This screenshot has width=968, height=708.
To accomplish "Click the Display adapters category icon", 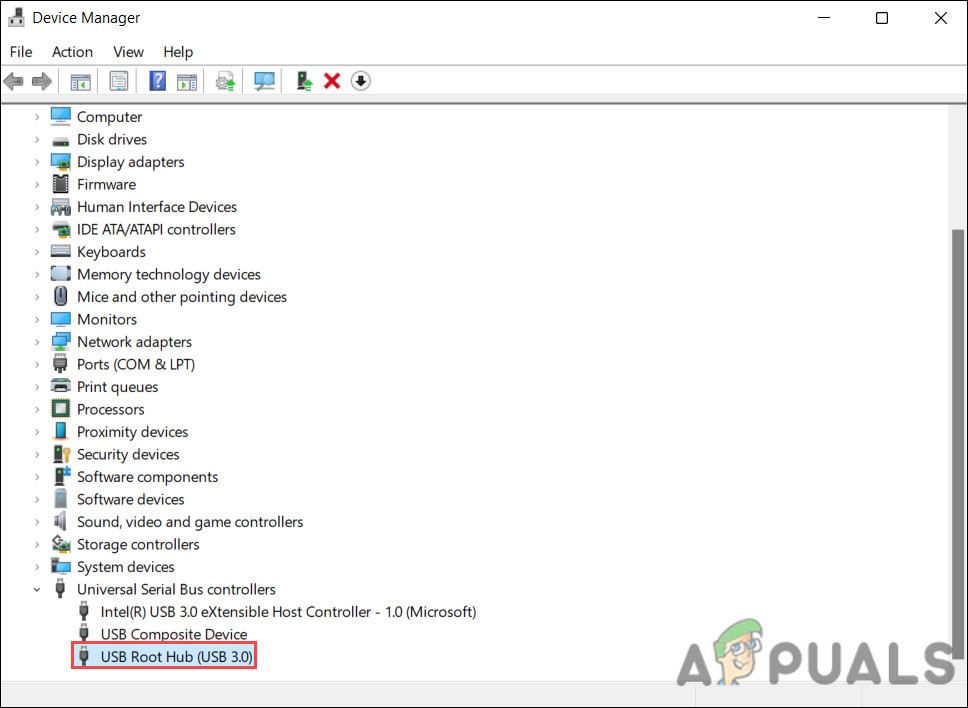I will 60,162.
